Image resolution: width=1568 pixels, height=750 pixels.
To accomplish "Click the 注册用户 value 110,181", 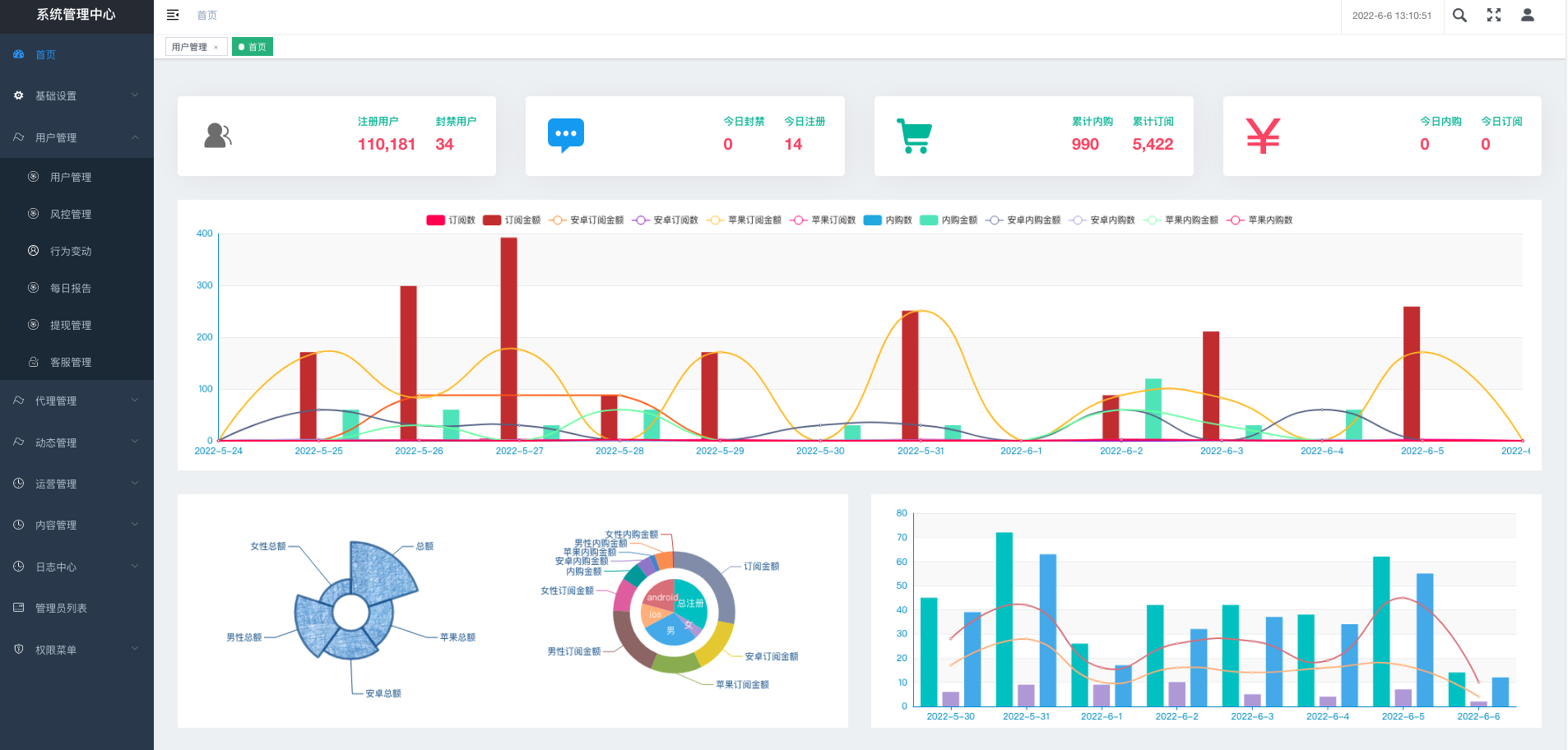I will (387, 145).
